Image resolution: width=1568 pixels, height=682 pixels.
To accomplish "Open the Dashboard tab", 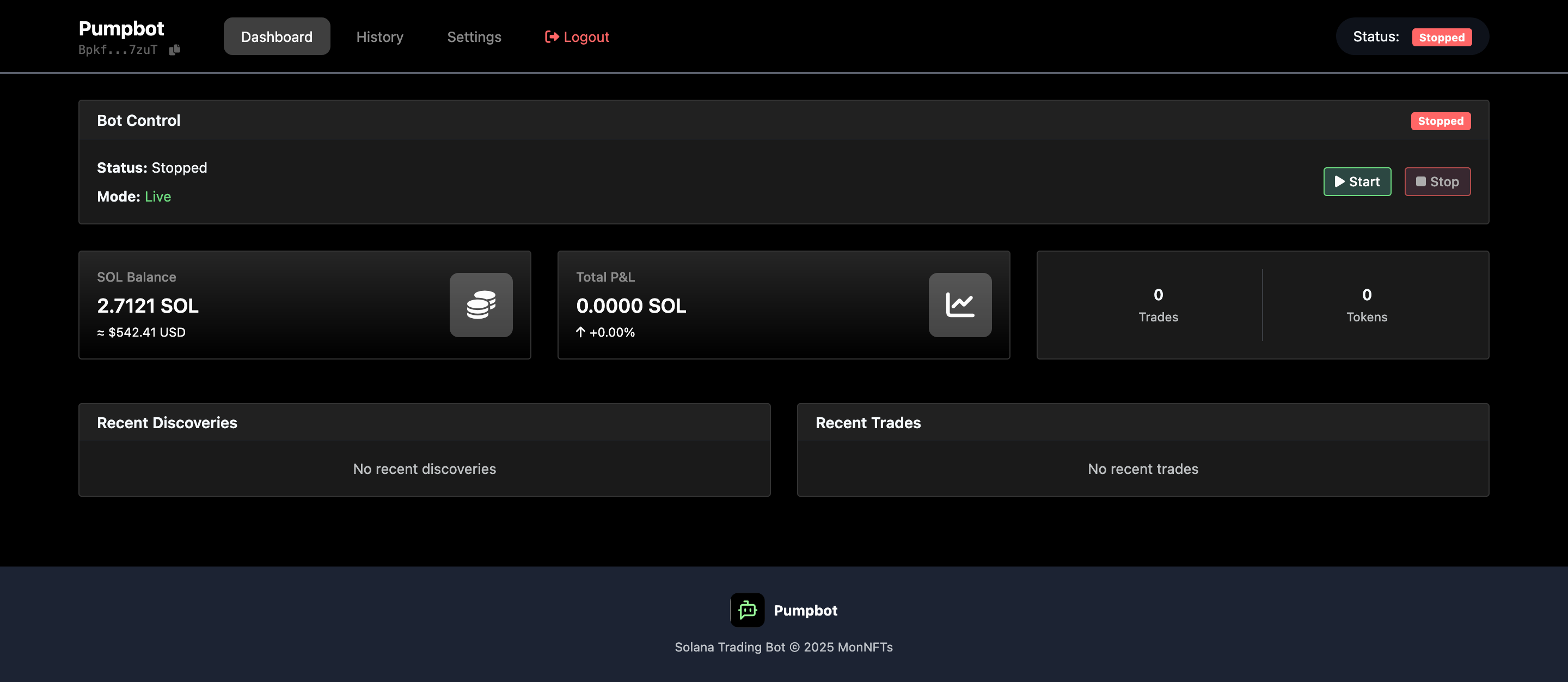I will coord(277,36).
